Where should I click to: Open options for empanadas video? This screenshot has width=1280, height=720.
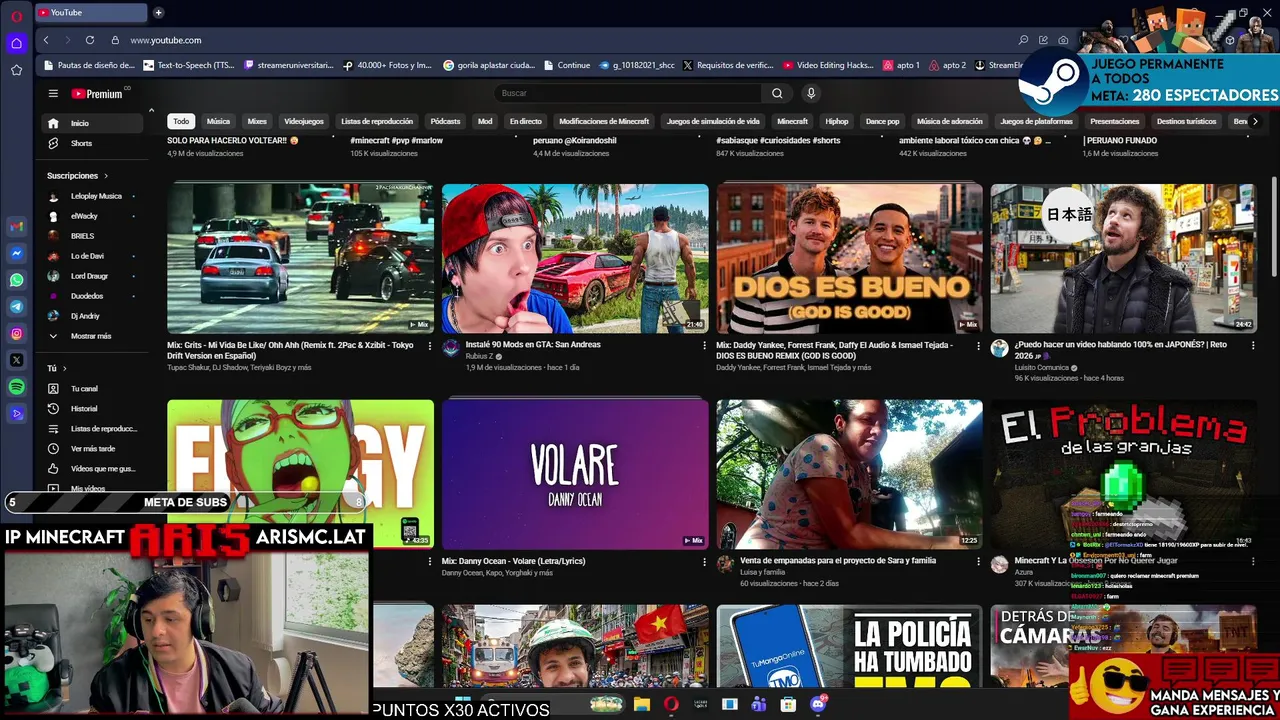[979, 562]
